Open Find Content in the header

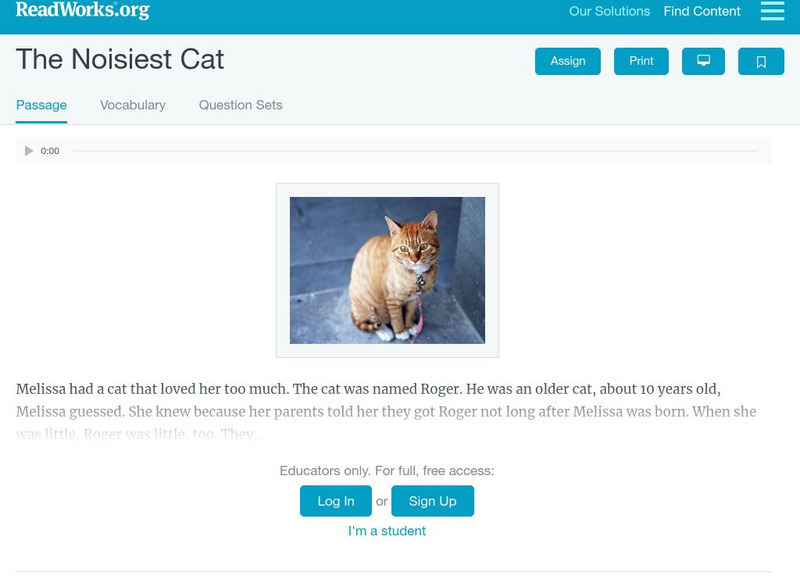pyautogui.click(x=702, y=12)
